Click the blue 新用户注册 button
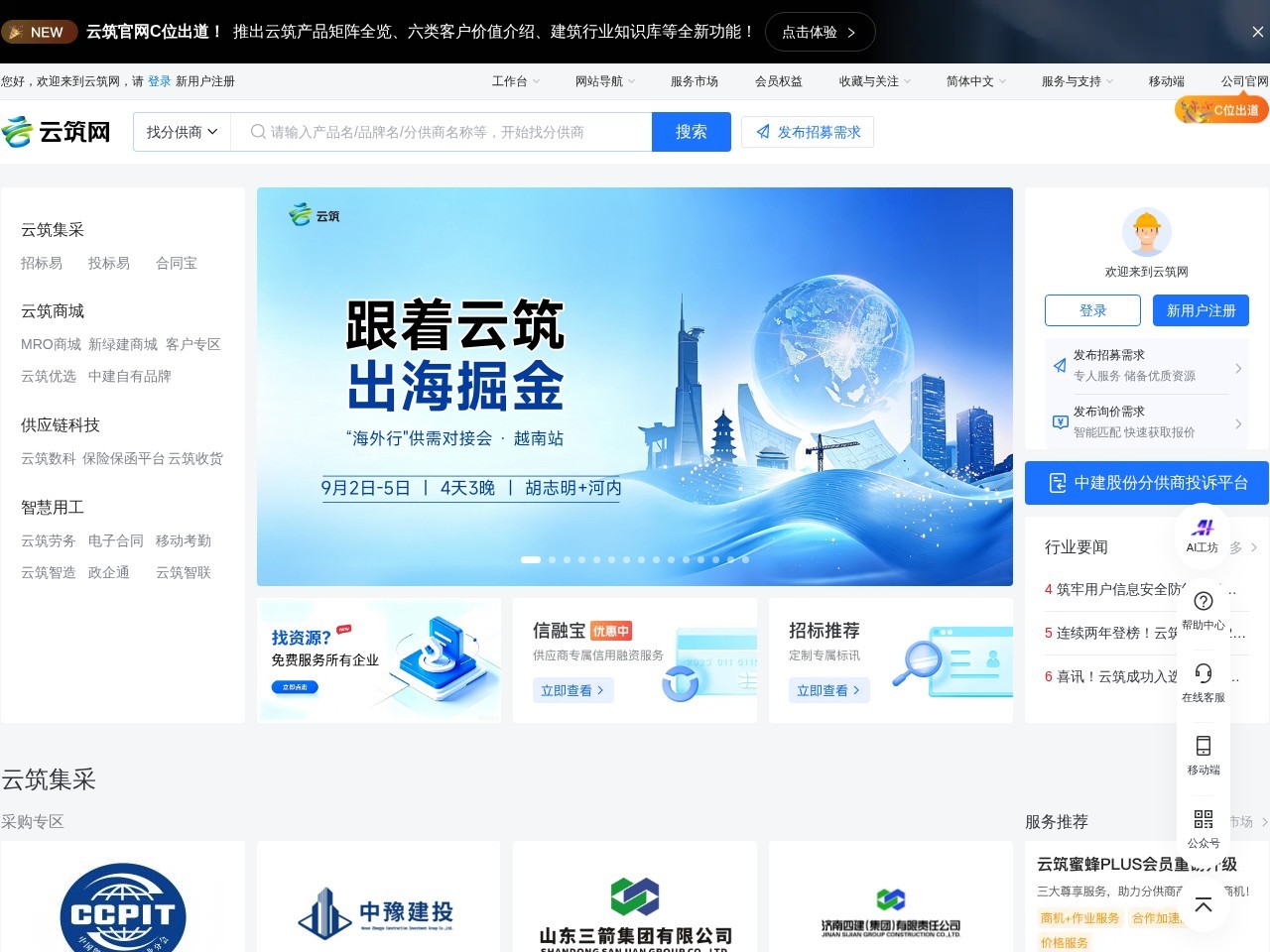1270x952 pixels. tap(1201, 310)
